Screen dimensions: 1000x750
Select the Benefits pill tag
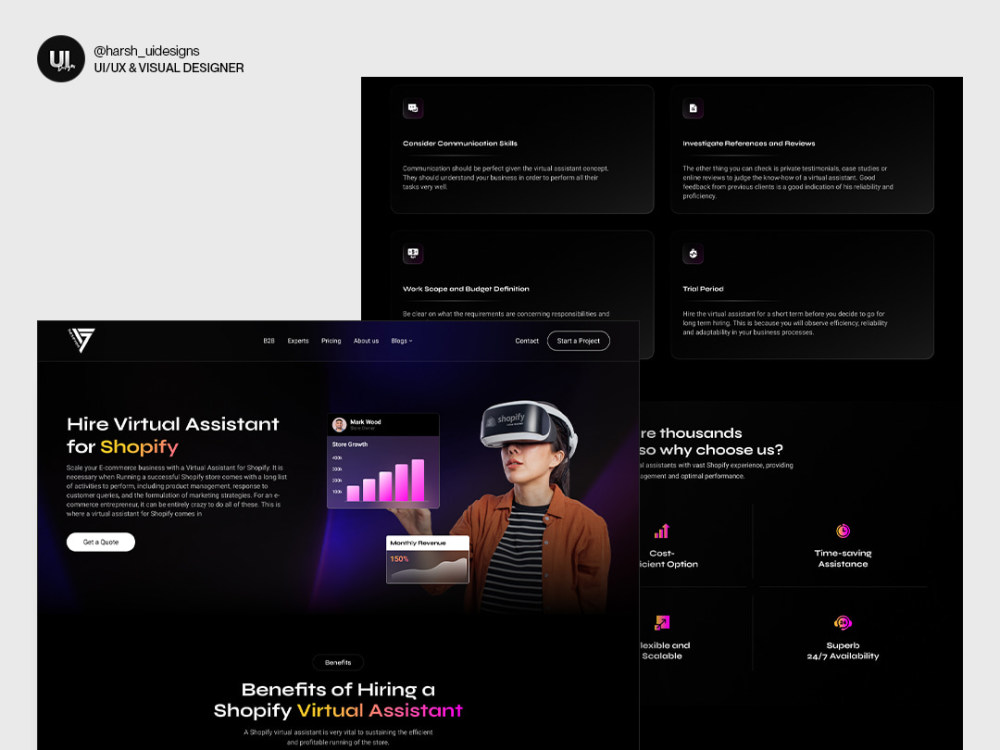(x=338, y=663)
